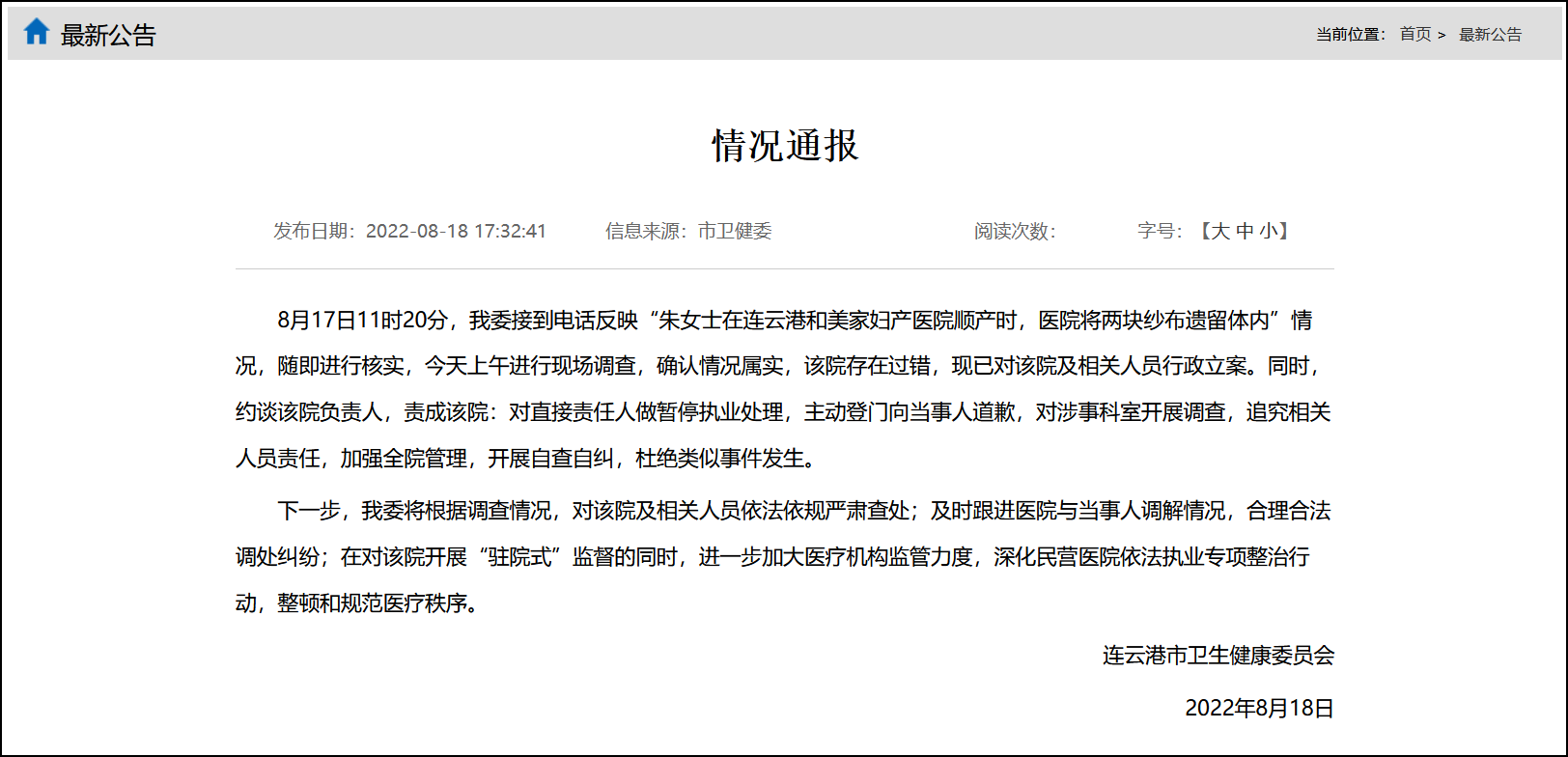Click the 2022年8月18日 closing date
Viewport: 1568px width, 757px height.
1259,708
